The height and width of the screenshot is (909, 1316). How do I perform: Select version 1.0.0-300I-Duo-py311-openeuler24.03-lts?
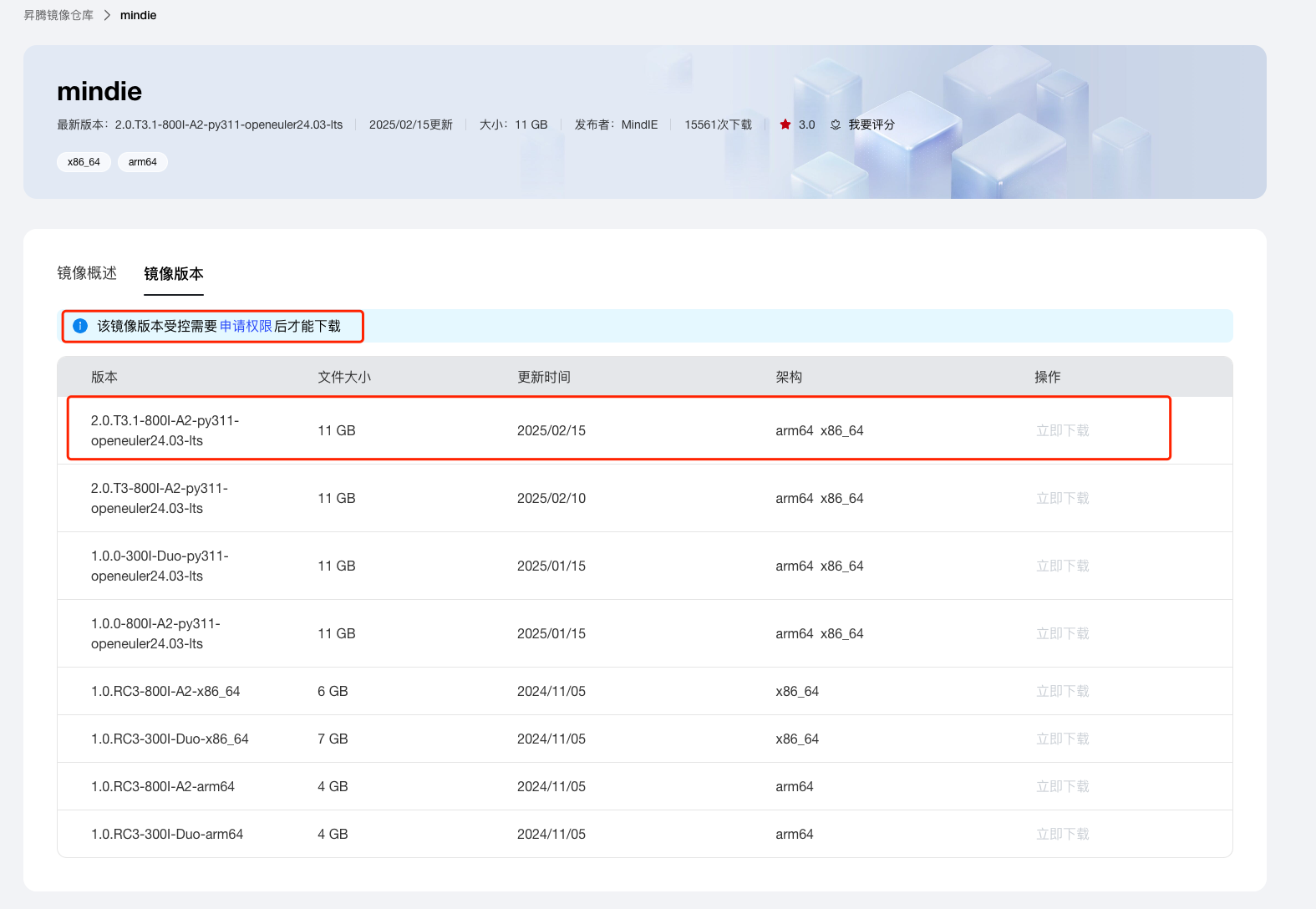point(160,566)
